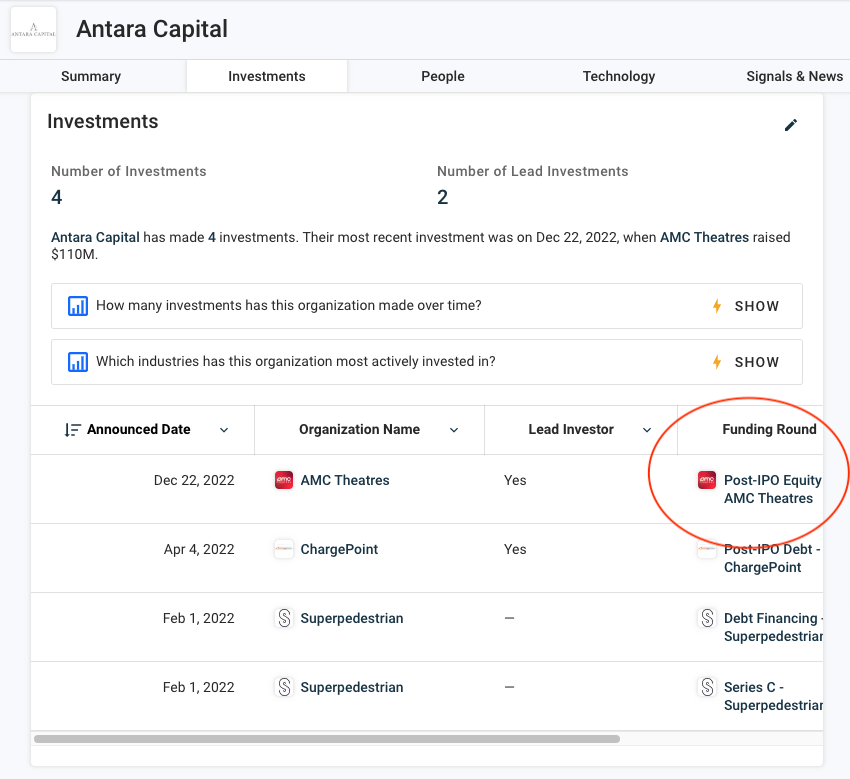Open the ChargePoint organization link

click(x=339, y=549)
